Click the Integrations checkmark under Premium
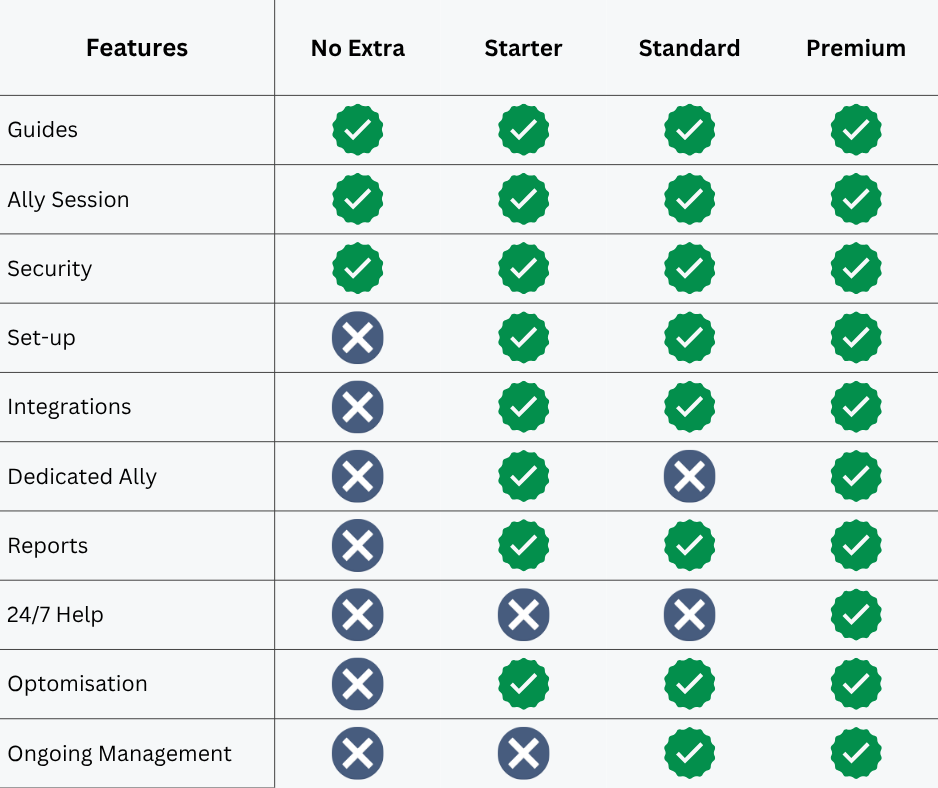 point(856,407)
